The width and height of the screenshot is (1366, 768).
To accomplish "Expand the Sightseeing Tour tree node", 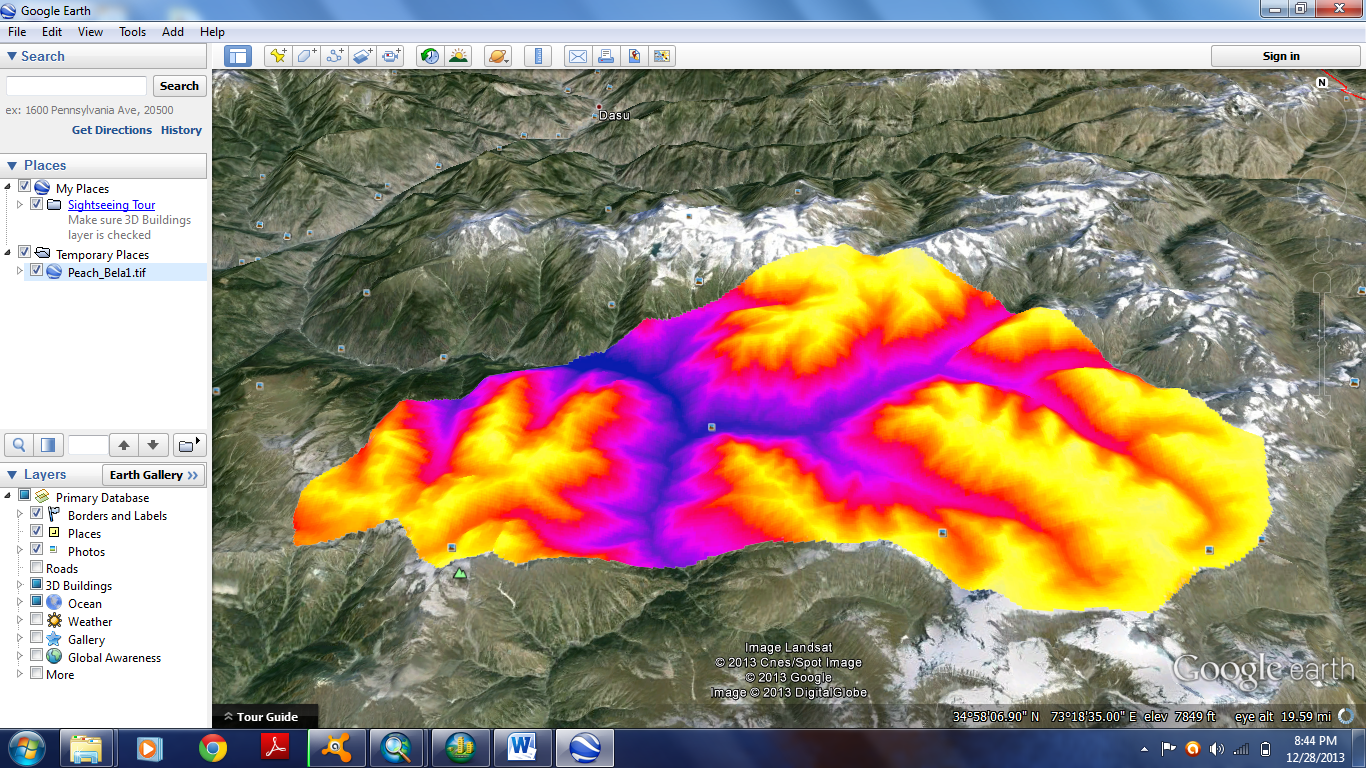I will pos(19,204).
